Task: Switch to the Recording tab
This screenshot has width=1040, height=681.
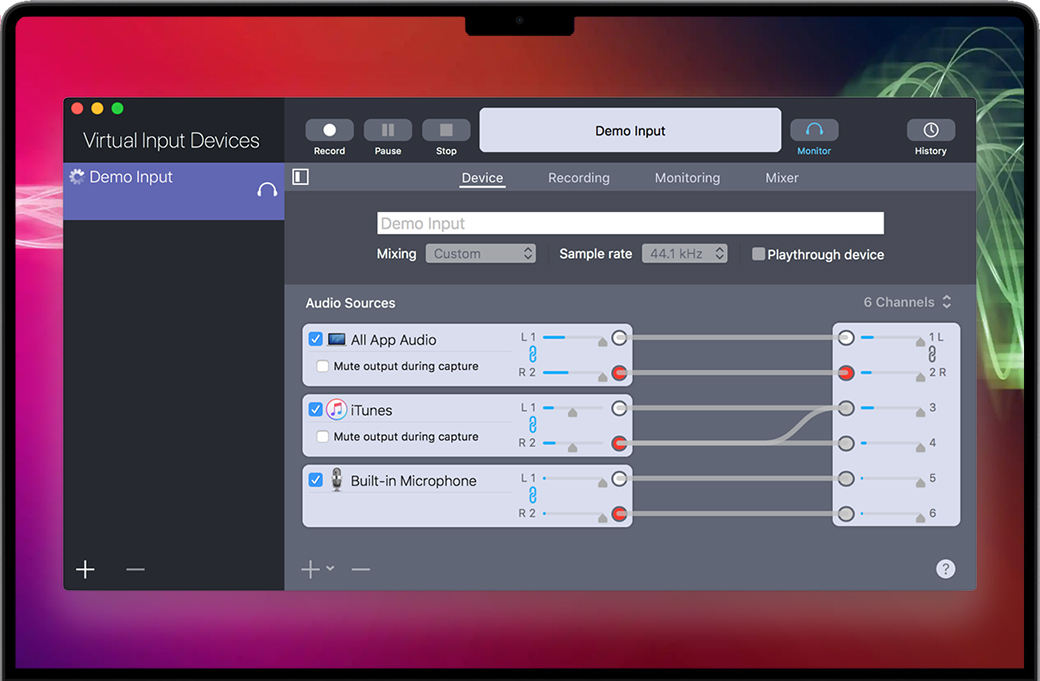Action: pos(578,178)
